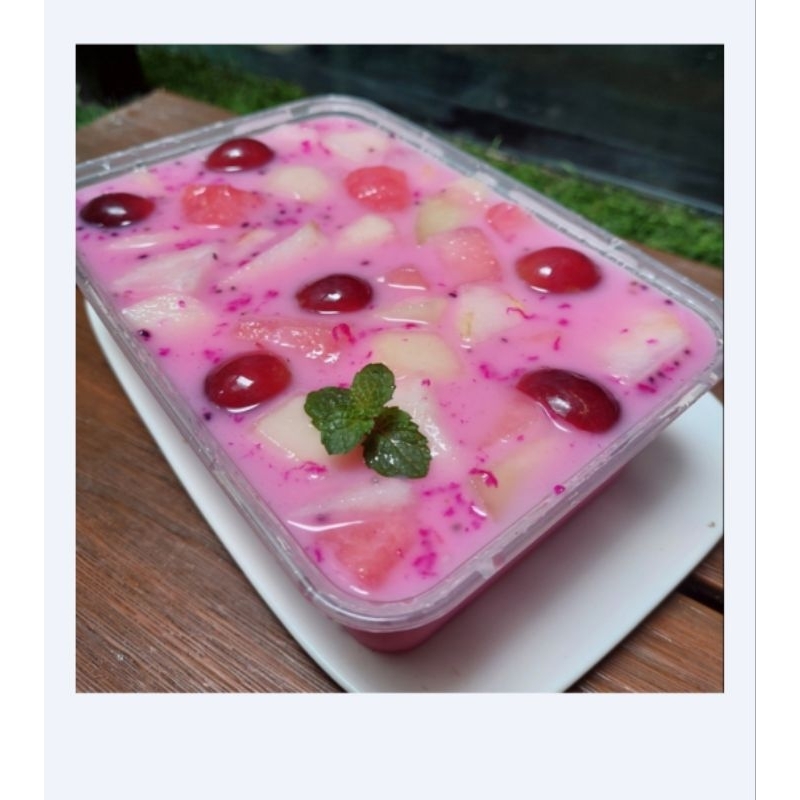Screen dimensions: 800x800
Task: Open the dessert photo thumbnail
Action: click(x=399, y=368)
